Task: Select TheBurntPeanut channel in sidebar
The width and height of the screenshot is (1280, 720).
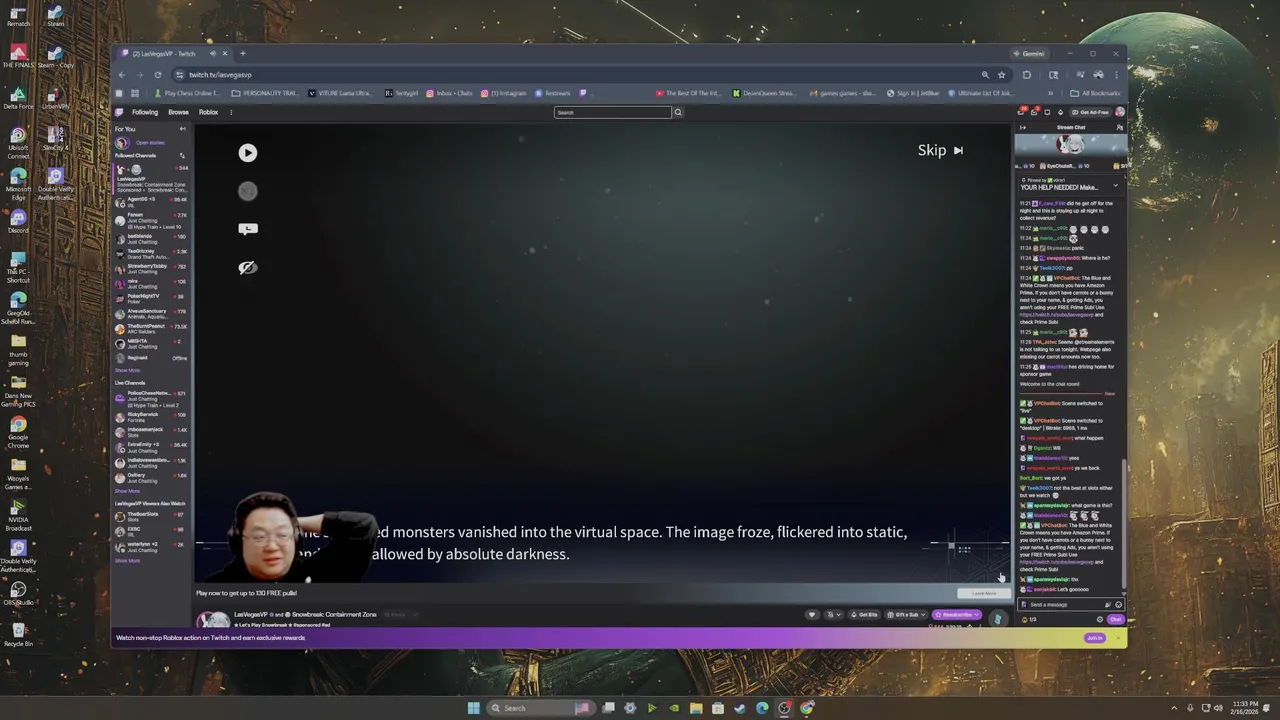Action: [151, 329]
